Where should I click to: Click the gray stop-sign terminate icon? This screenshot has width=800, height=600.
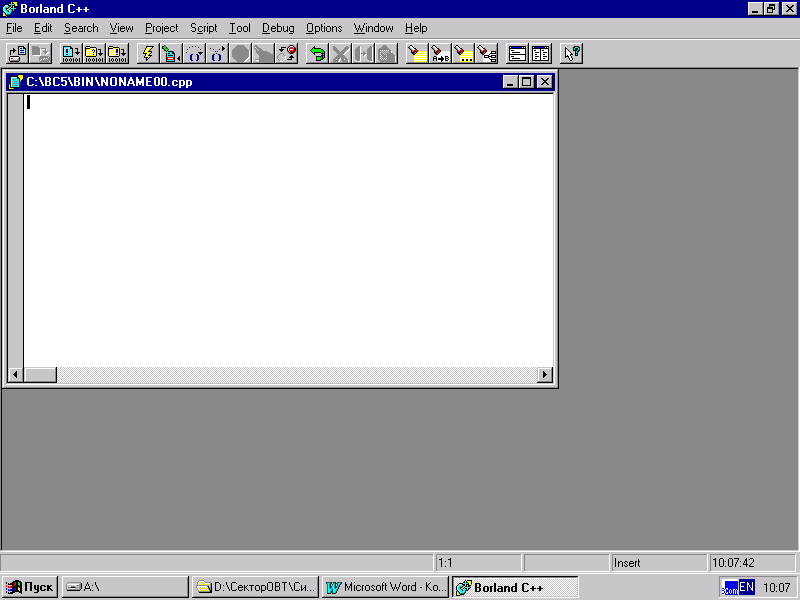[x=240, y=53]
